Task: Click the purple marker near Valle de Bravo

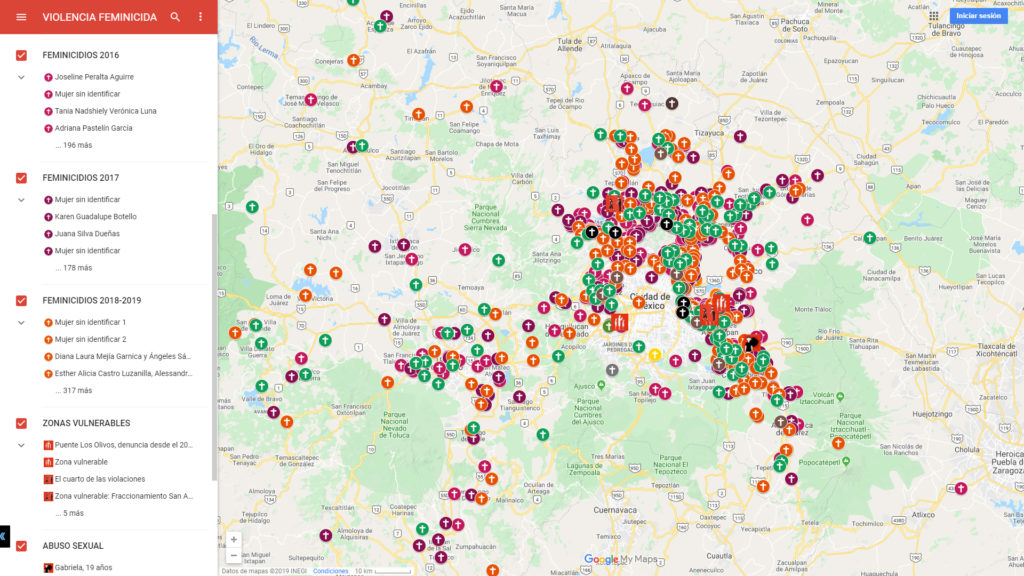Action: coord(274,412)
